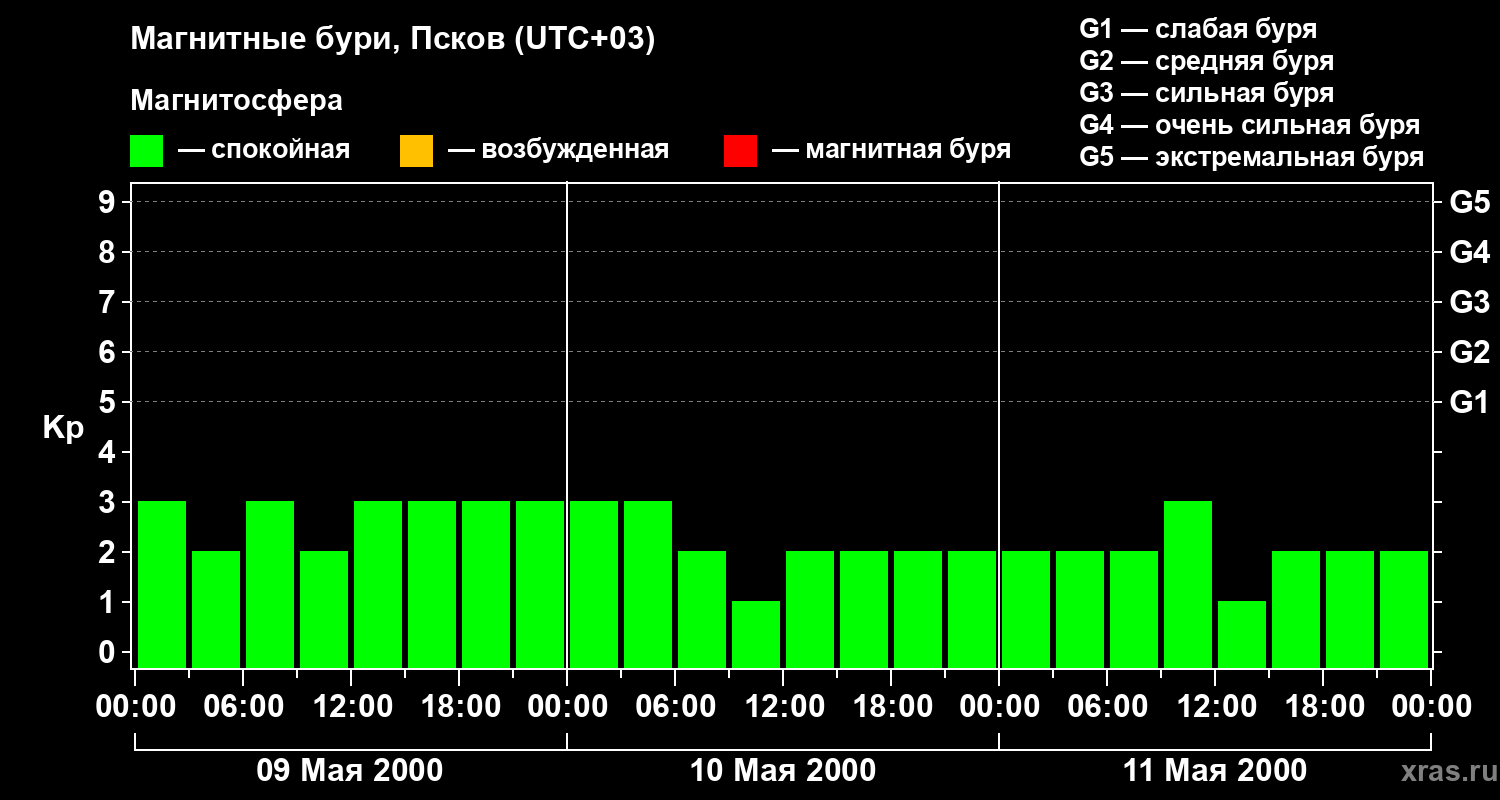
Task: Click the red 'магнитная буря' legend swatch
Action: (740, 151)
